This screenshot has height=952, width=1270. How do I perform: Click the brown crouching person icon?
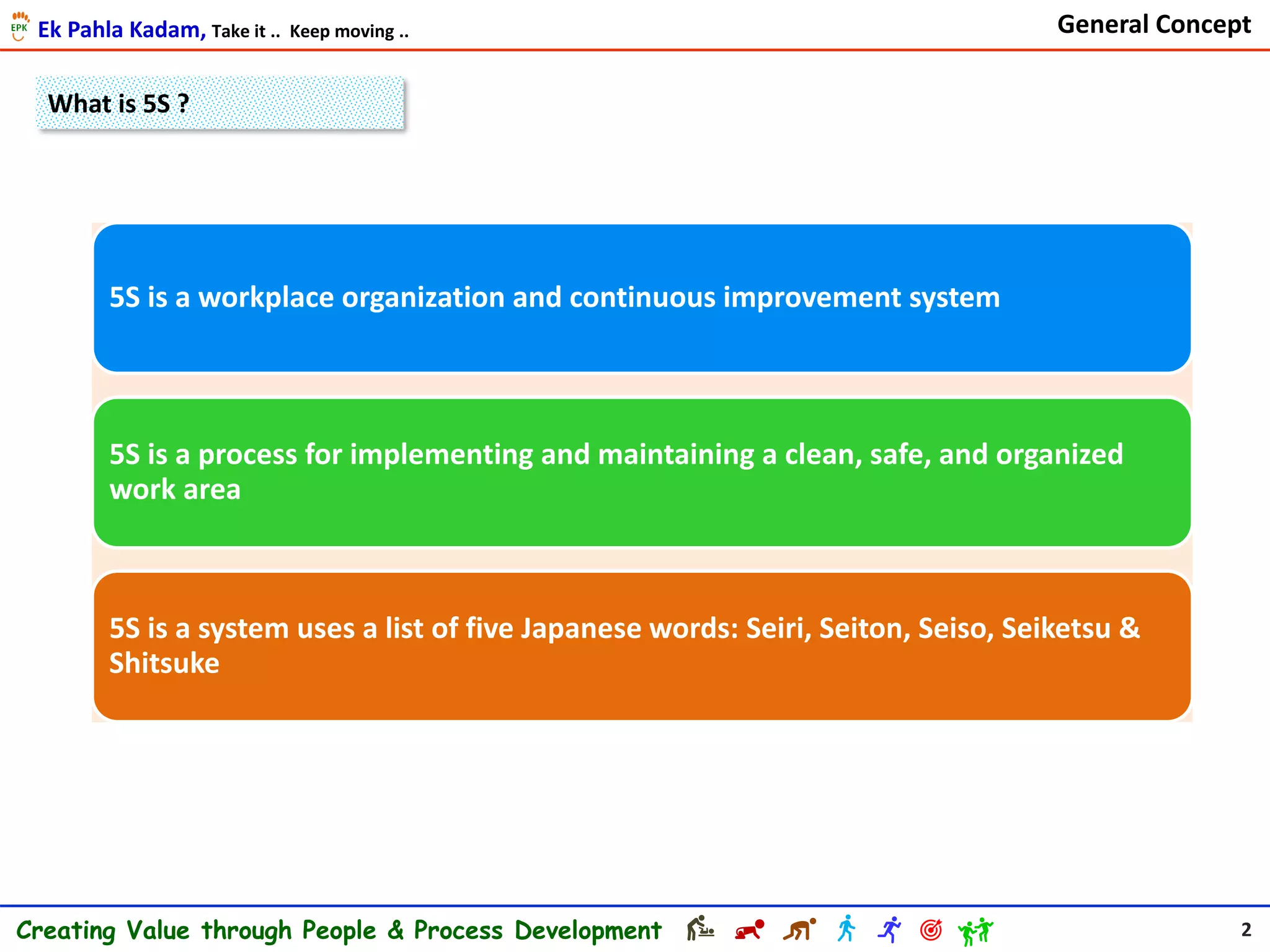click(799, 930)
